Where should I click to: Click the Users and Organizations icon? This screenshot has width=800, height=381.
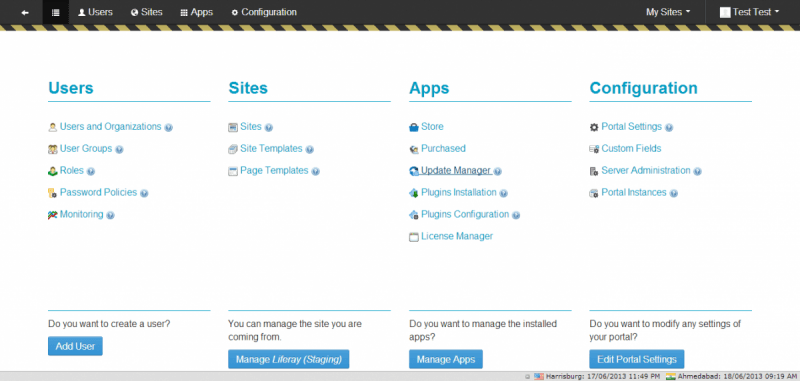pyautogui.click(x=53, y=128)
